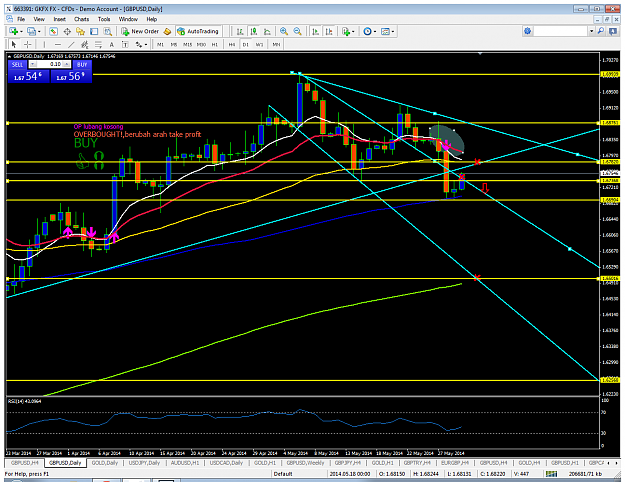Launch MetaEditor from the toolbar
Image resolution: width=625 pixels, height=482 pixels.
[167, 31]
